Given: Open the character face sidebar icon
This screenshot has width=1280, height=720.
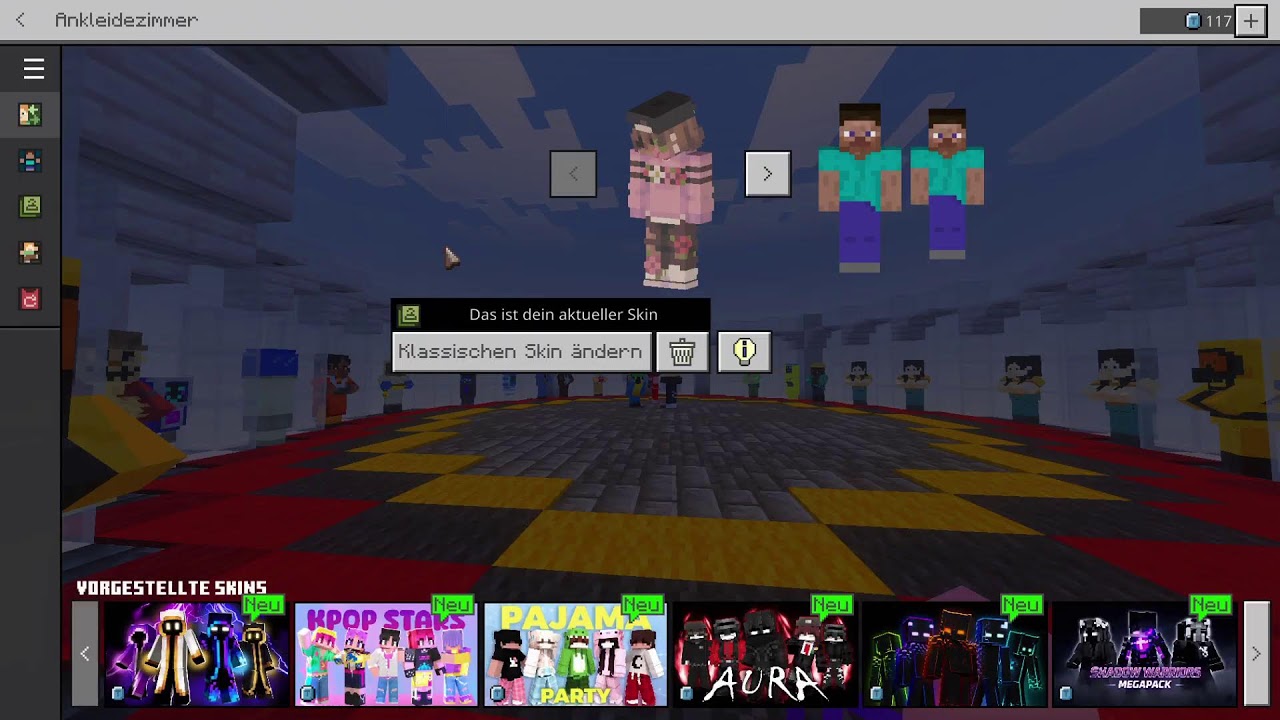Looking at the screenshot, I should [x=30, y=253].
